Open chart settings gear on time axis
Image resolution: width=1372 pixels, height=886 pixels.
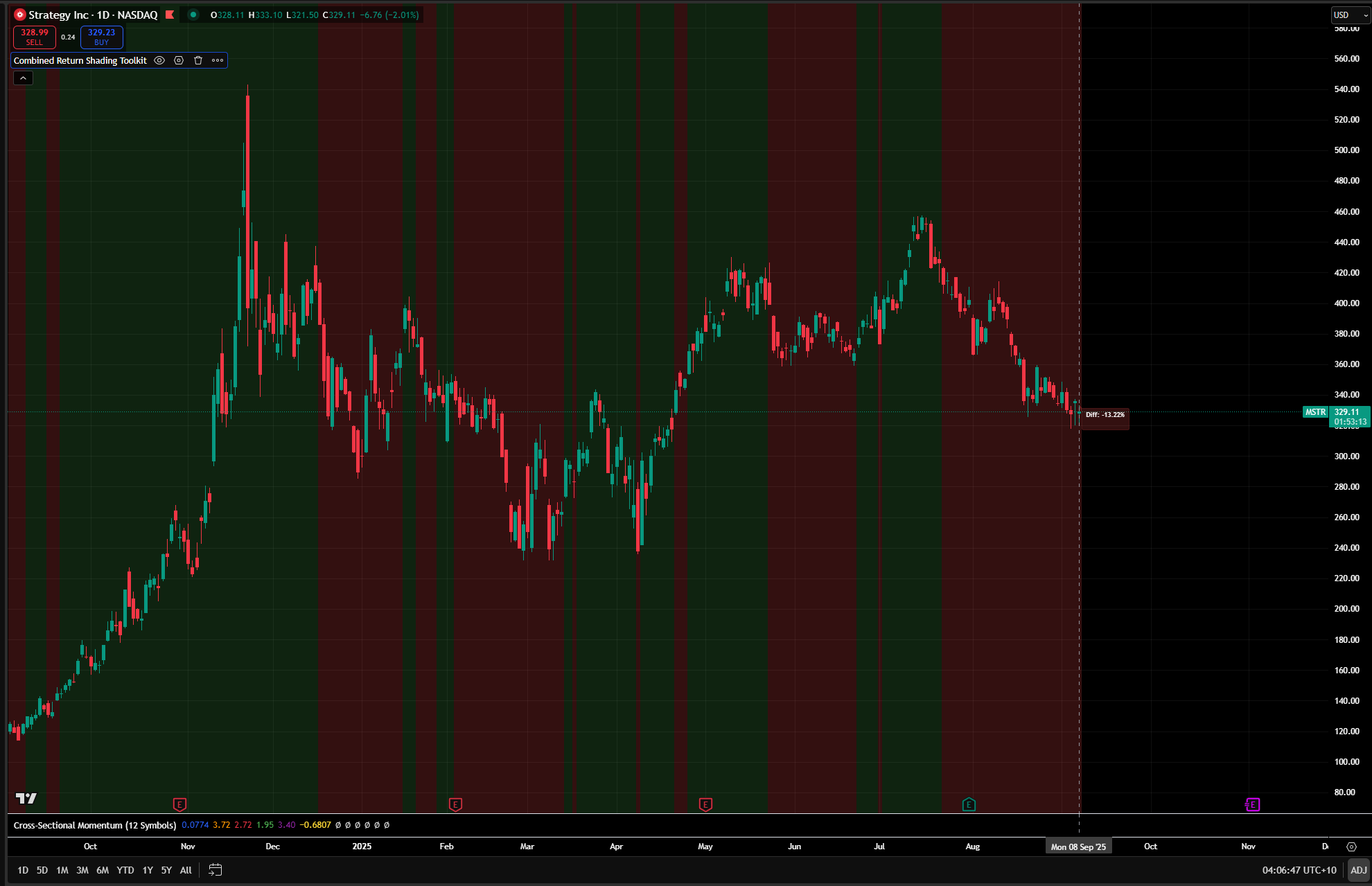1351,847
